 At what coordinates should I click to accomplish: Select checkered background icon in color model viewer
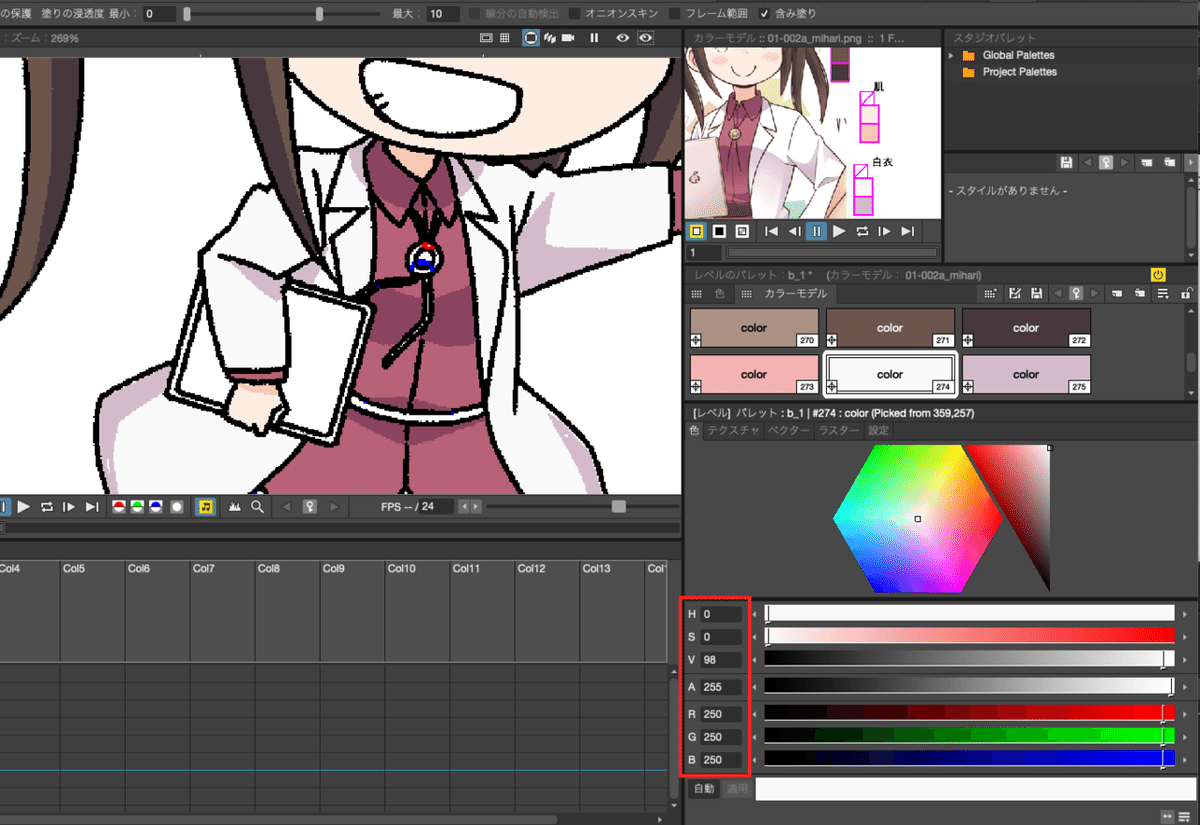pos(740,231)
